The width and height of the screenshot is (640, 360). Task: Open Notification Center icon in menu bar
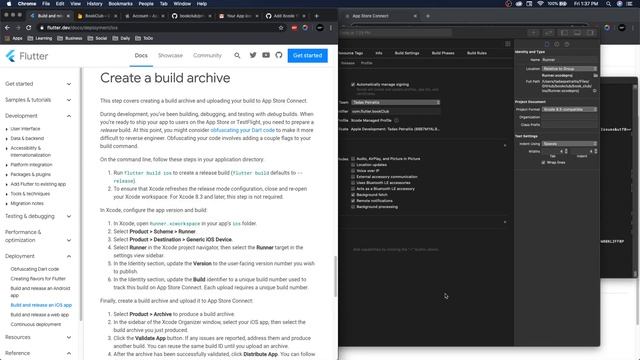click(x=629, y=4)
